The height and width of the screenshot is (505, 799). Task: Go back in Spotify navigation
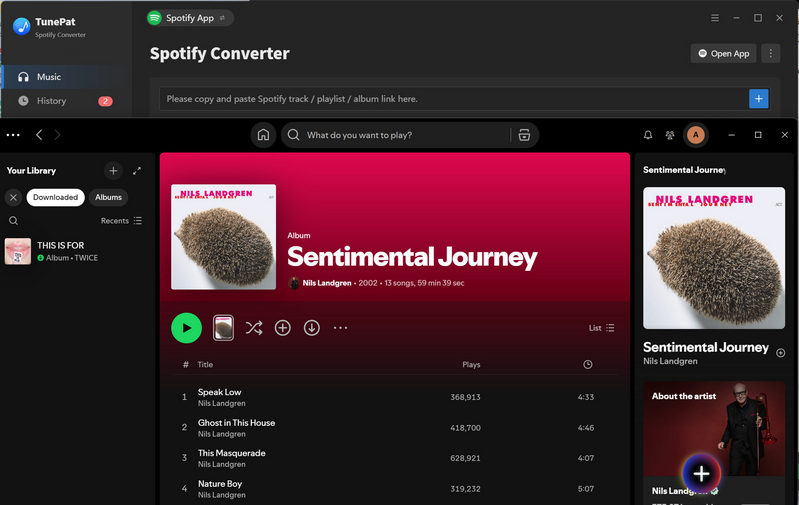[x=39, y=135]
